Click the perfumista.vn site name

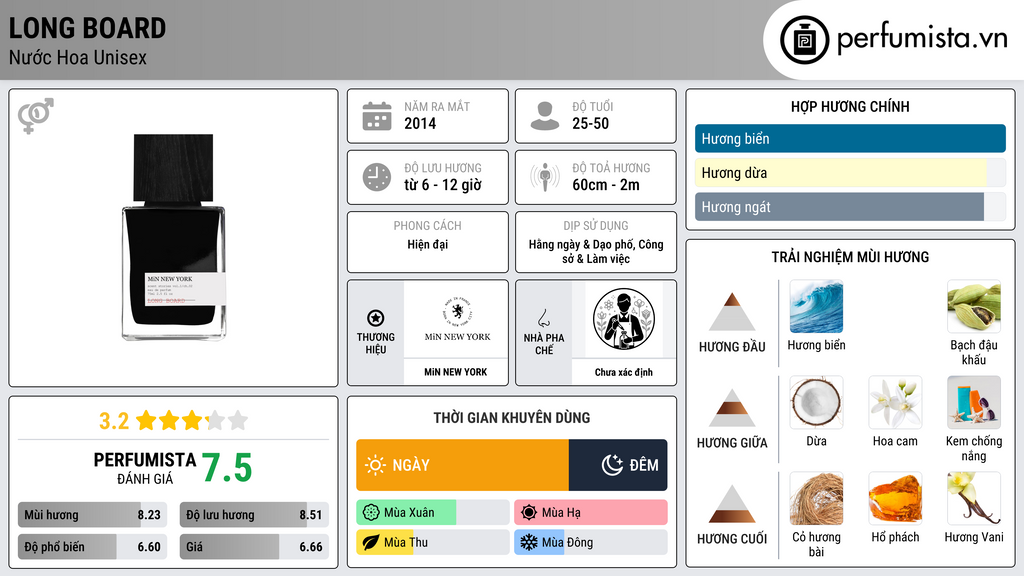coord(922,39)
